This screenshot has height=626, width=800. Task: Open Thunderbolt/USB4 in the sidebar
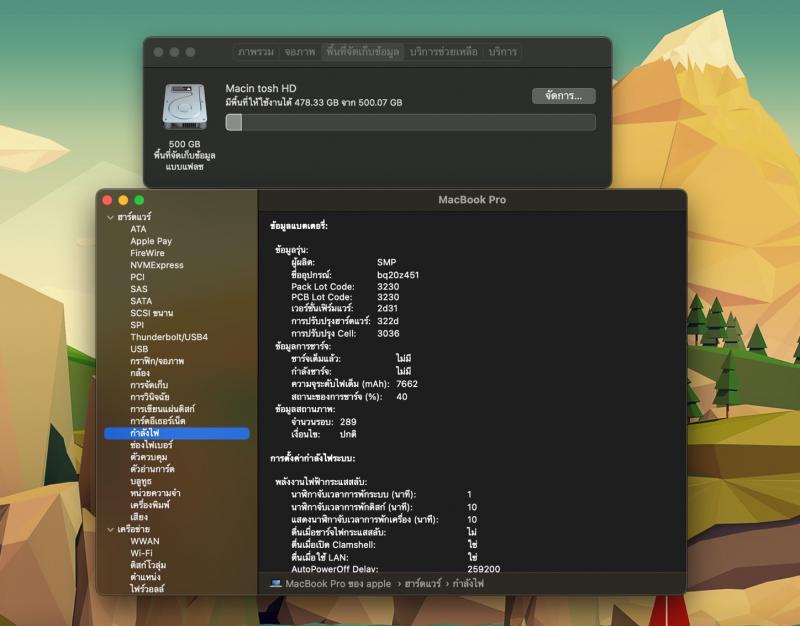click(169, 337)
